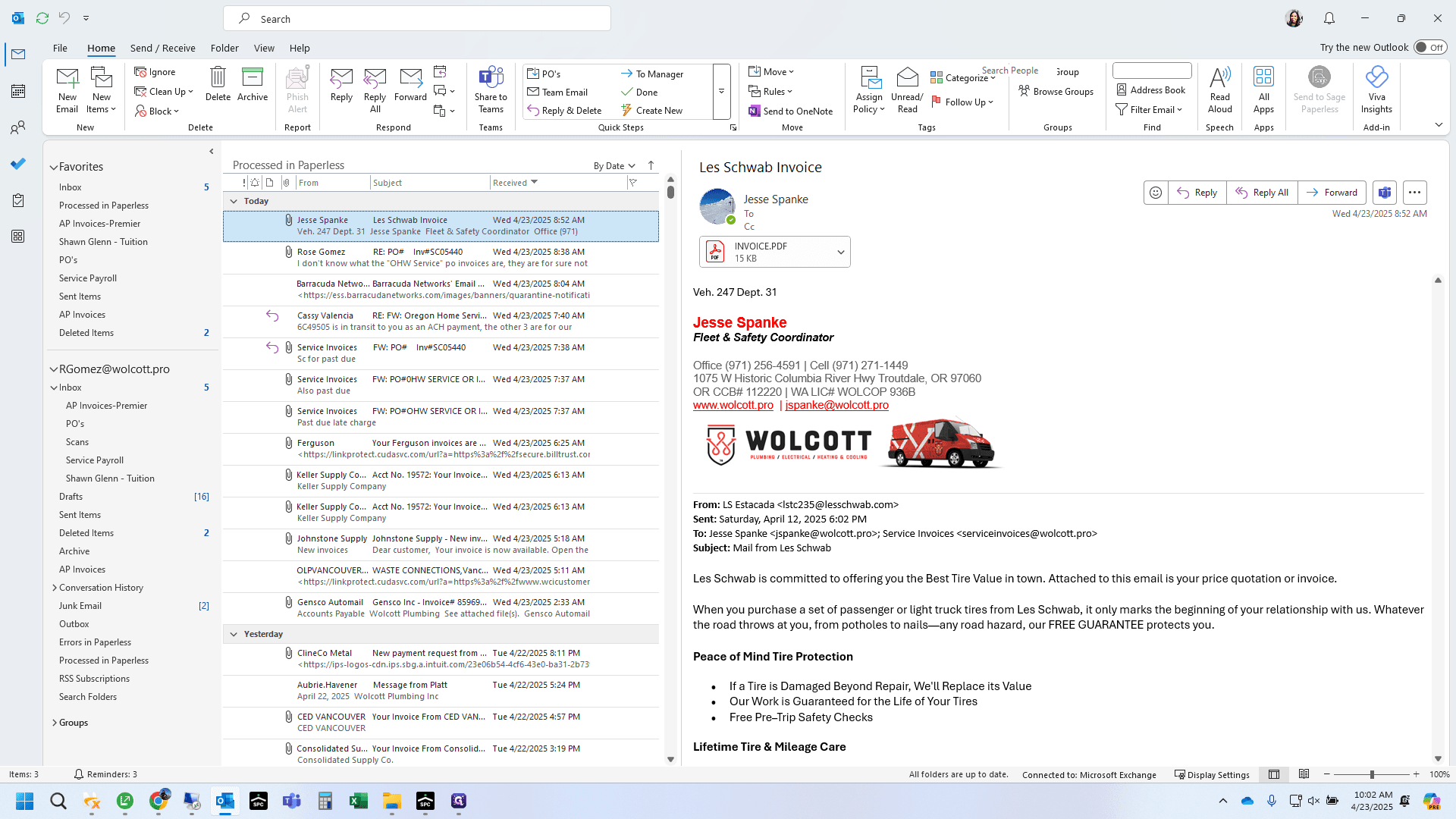Collapse the Today group in message list
This screenshot has width=1456, height=819.
coord(234,201)
